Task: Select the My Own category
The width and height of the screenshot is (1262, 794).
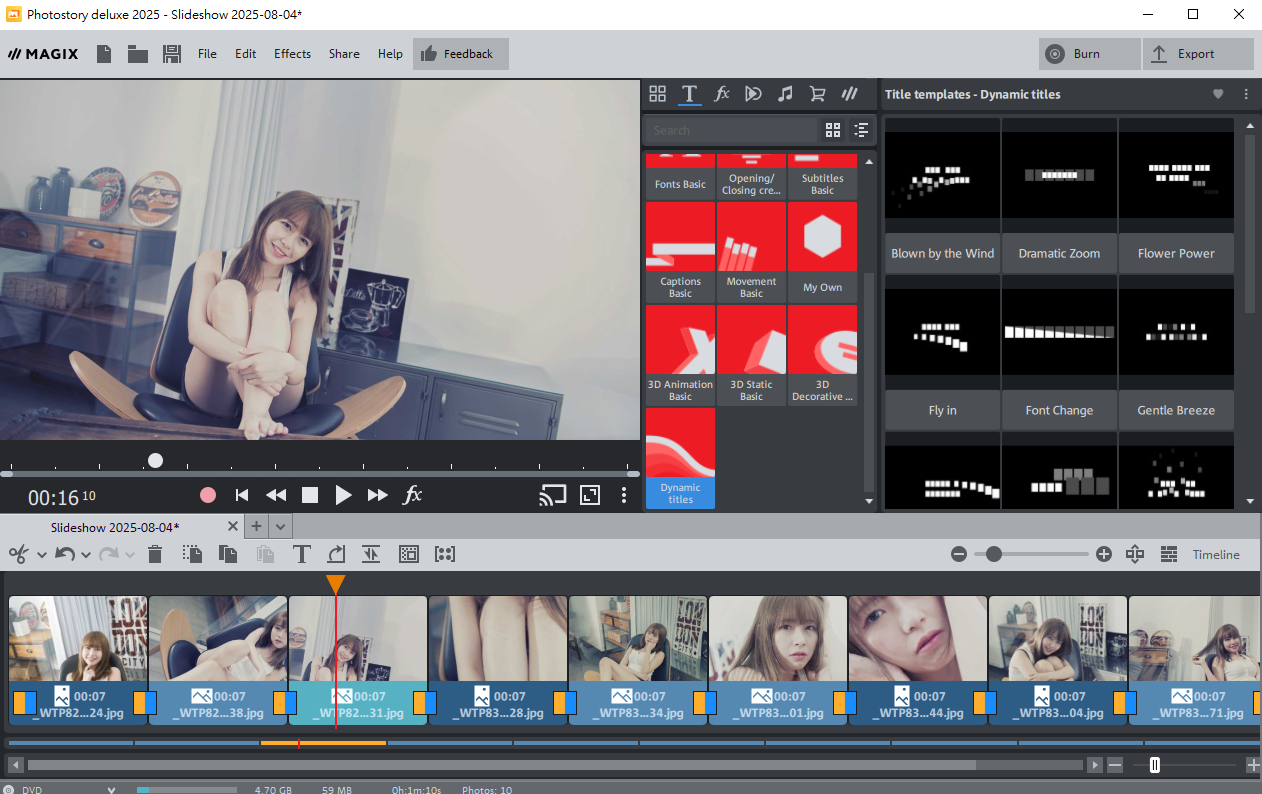Action: 822,252
